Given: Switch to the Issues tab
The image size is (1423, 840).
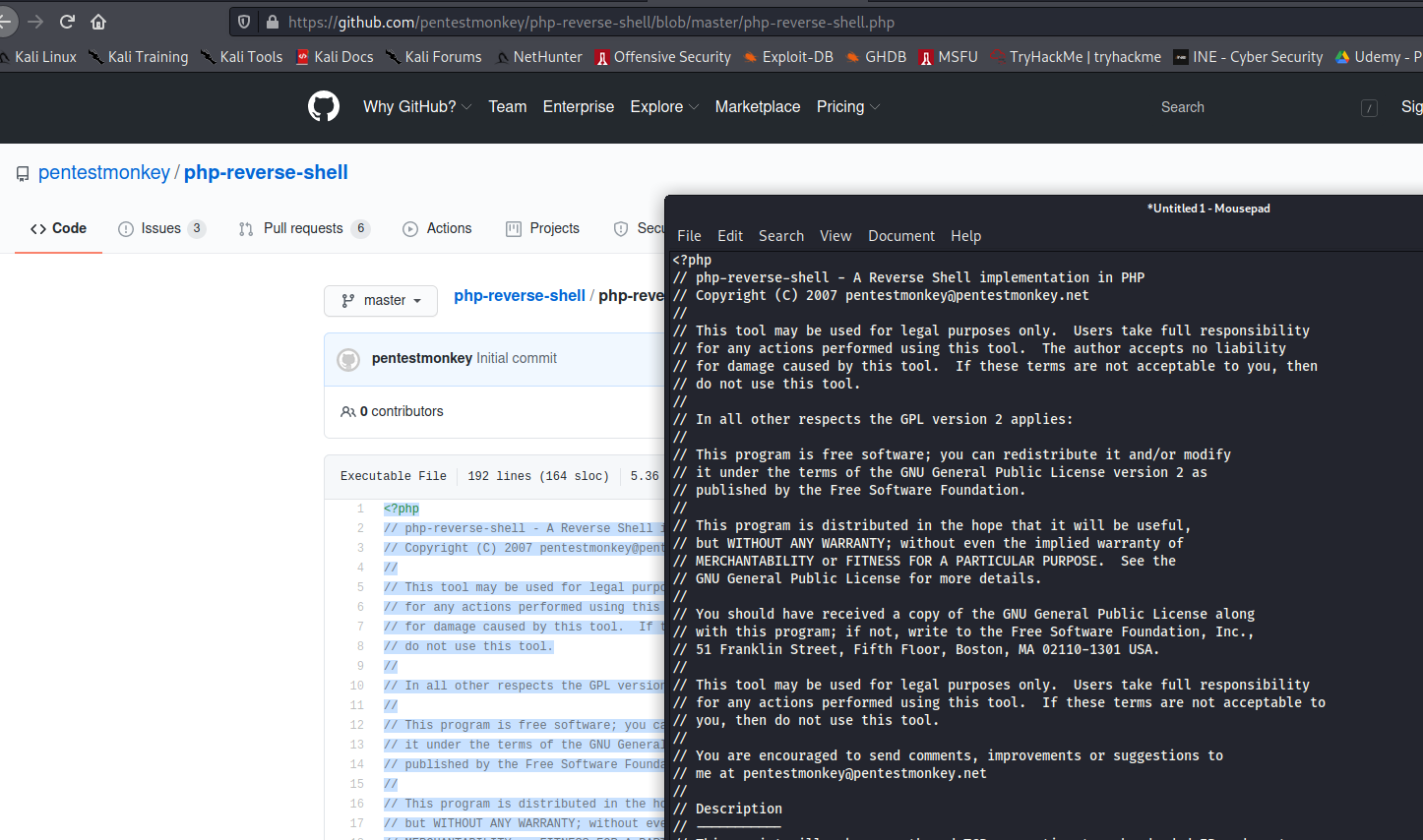Looking at the screenshot, I should click(x=161, y=228).
